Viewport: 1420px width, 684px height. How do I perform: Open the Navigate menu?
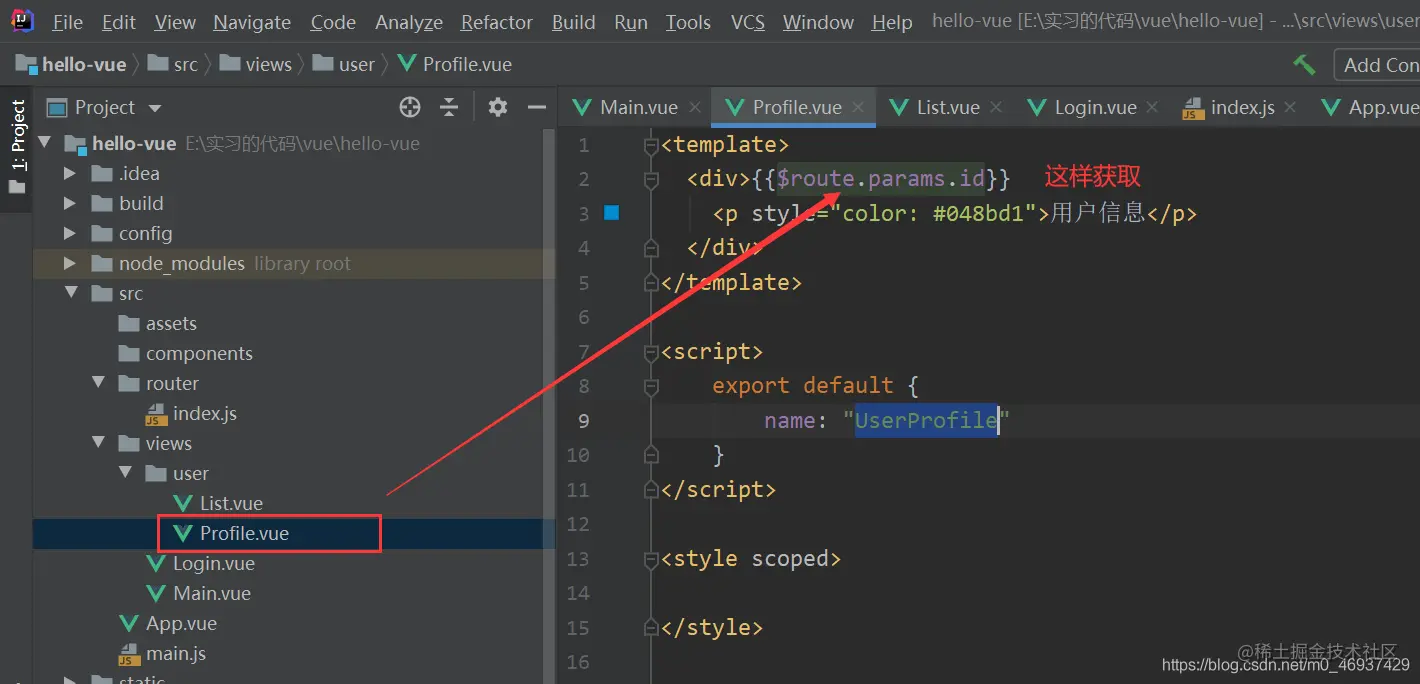[x=252, y=22]
